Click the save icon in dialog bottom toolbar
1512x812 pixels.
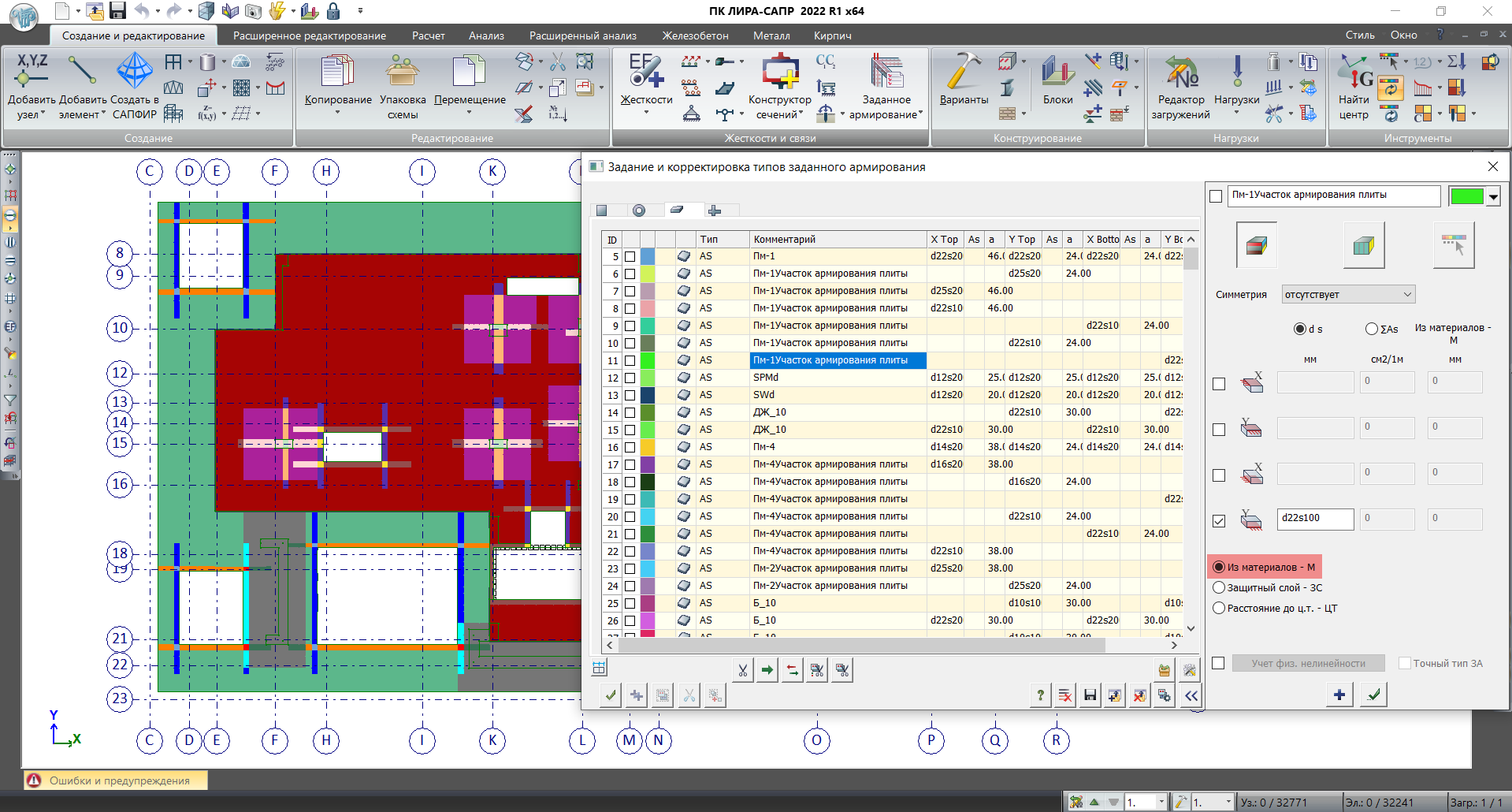[1090, 695]
